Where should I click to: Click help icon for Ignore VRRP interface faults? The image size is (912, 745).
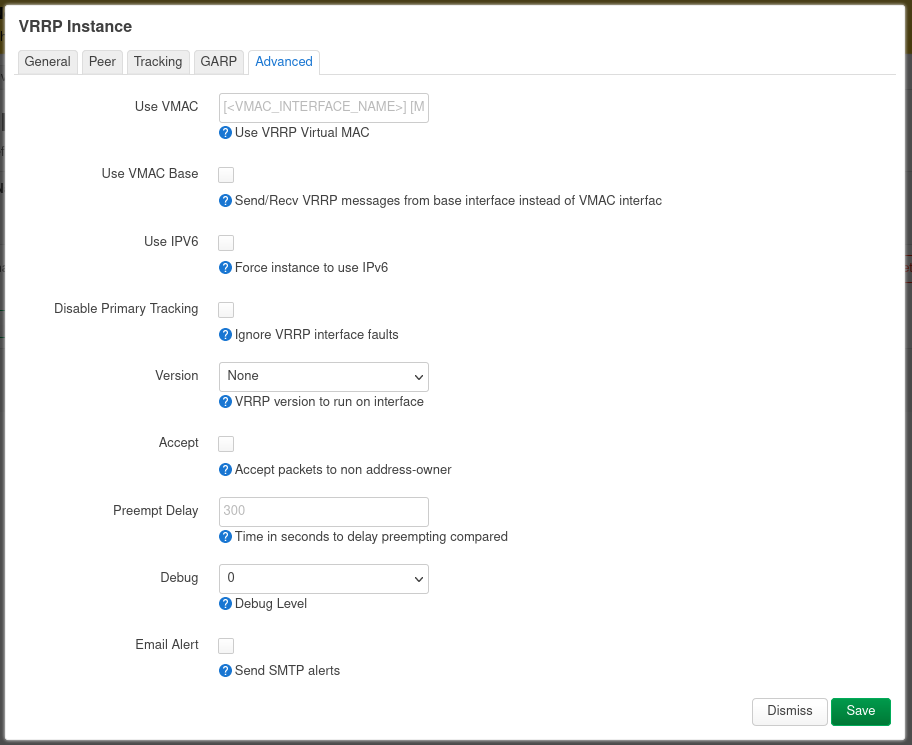(225, 334)
